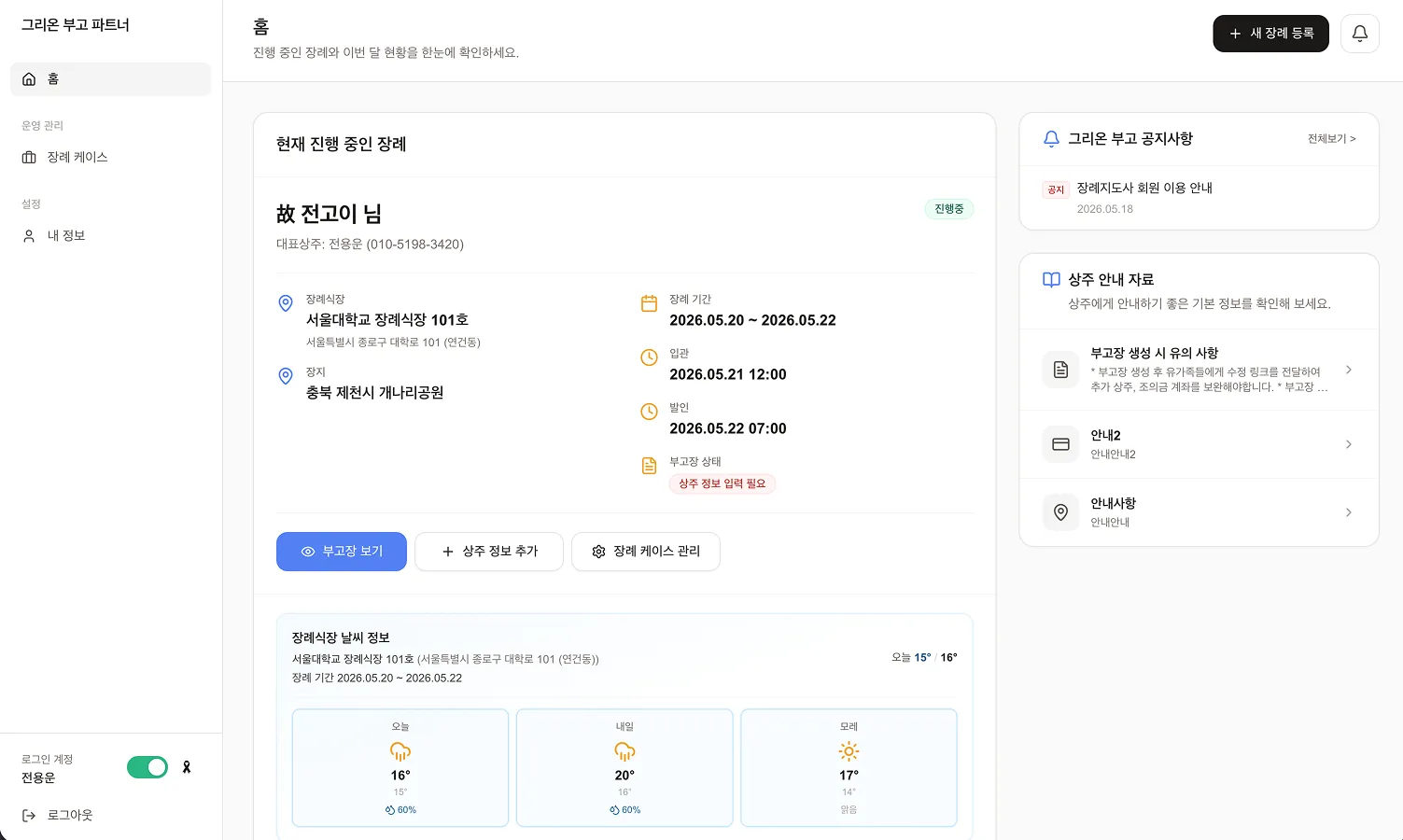Toggle the green 로그인 계정 switch
Image resolution: width=1403 pixels, height=840 pixels.
[x=147, y=767]
